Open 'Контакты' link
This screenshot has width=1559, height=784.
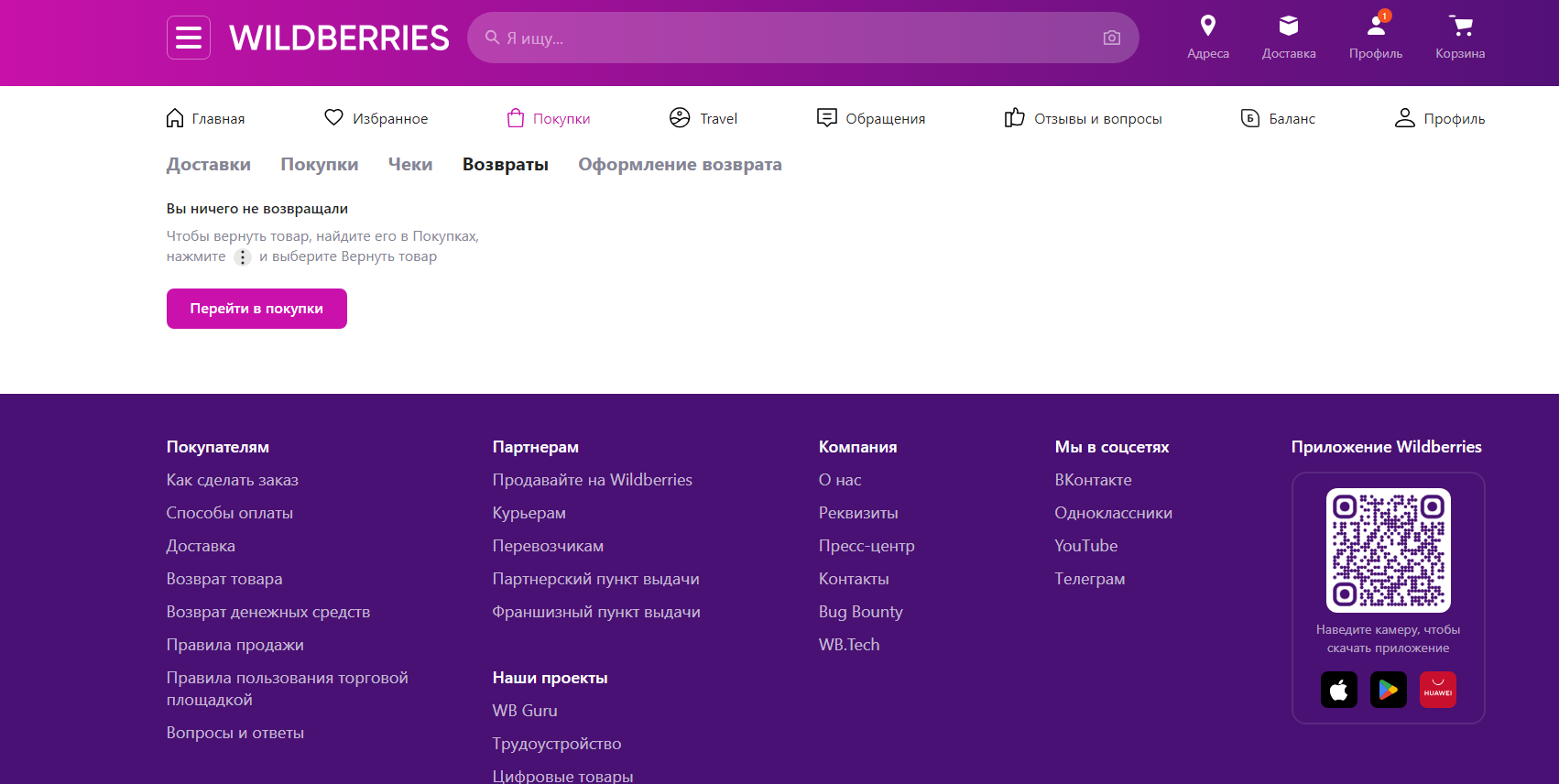854,579
